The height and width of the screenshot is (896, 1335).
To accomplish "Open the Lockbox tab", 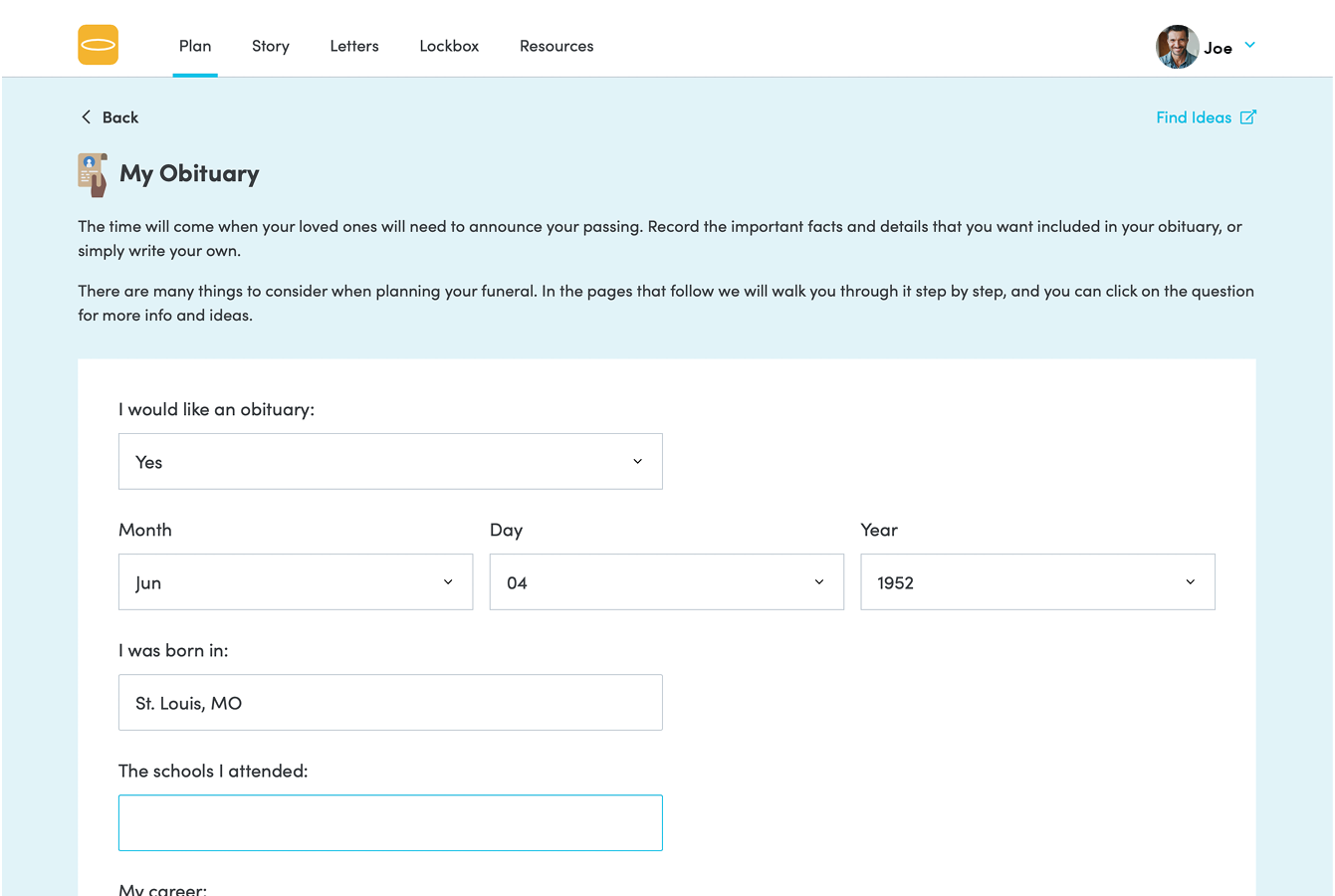I will point(449,46).
